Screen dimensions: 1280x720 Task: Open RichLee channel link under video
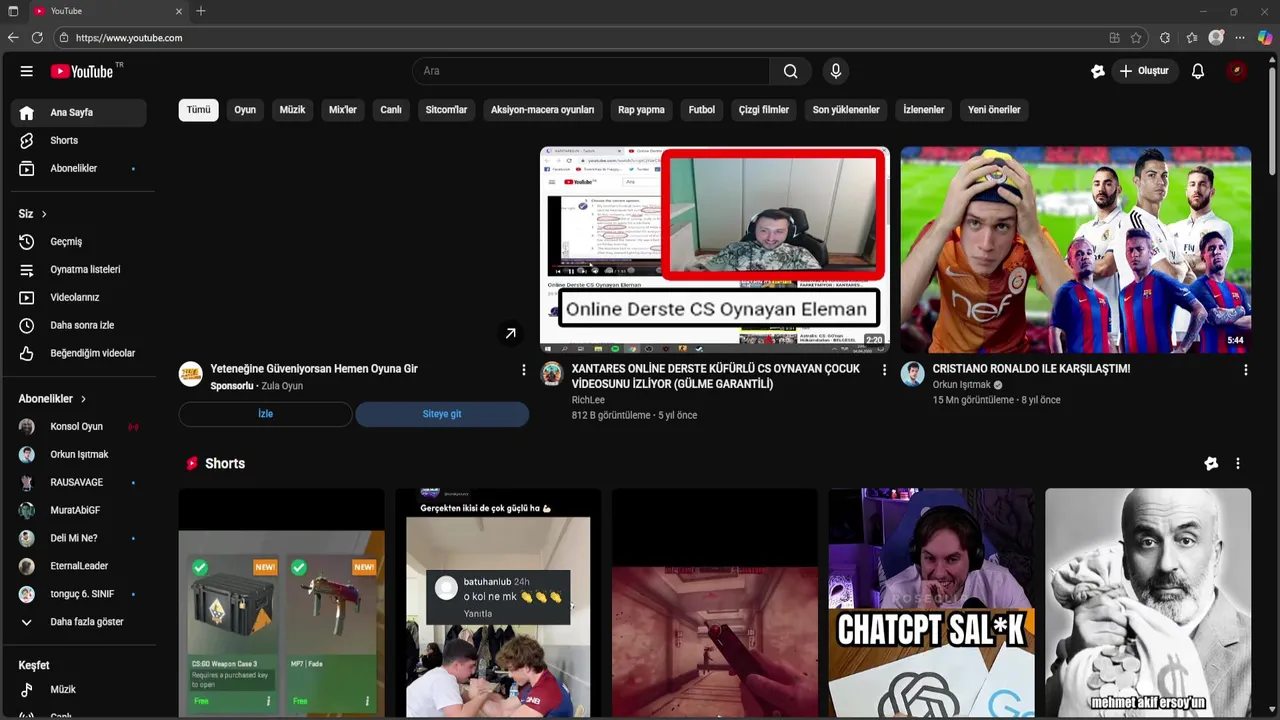click(x=588, y=400)
